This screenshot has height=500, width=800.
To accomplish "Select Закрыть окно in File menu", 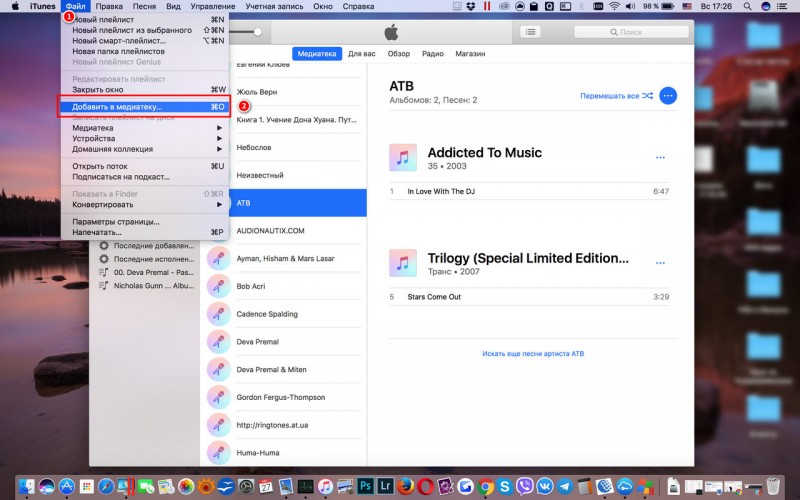I will [x=145, y=90].
